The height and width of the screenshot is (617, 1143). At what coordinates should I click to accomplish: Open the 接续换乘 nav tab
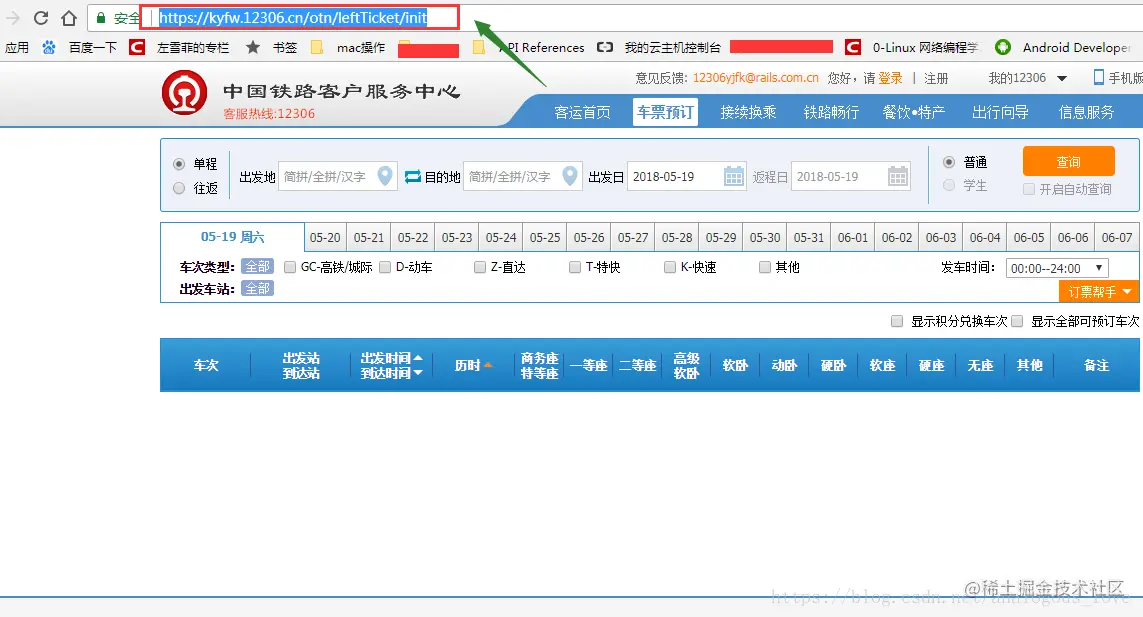(x=748, y=112)
